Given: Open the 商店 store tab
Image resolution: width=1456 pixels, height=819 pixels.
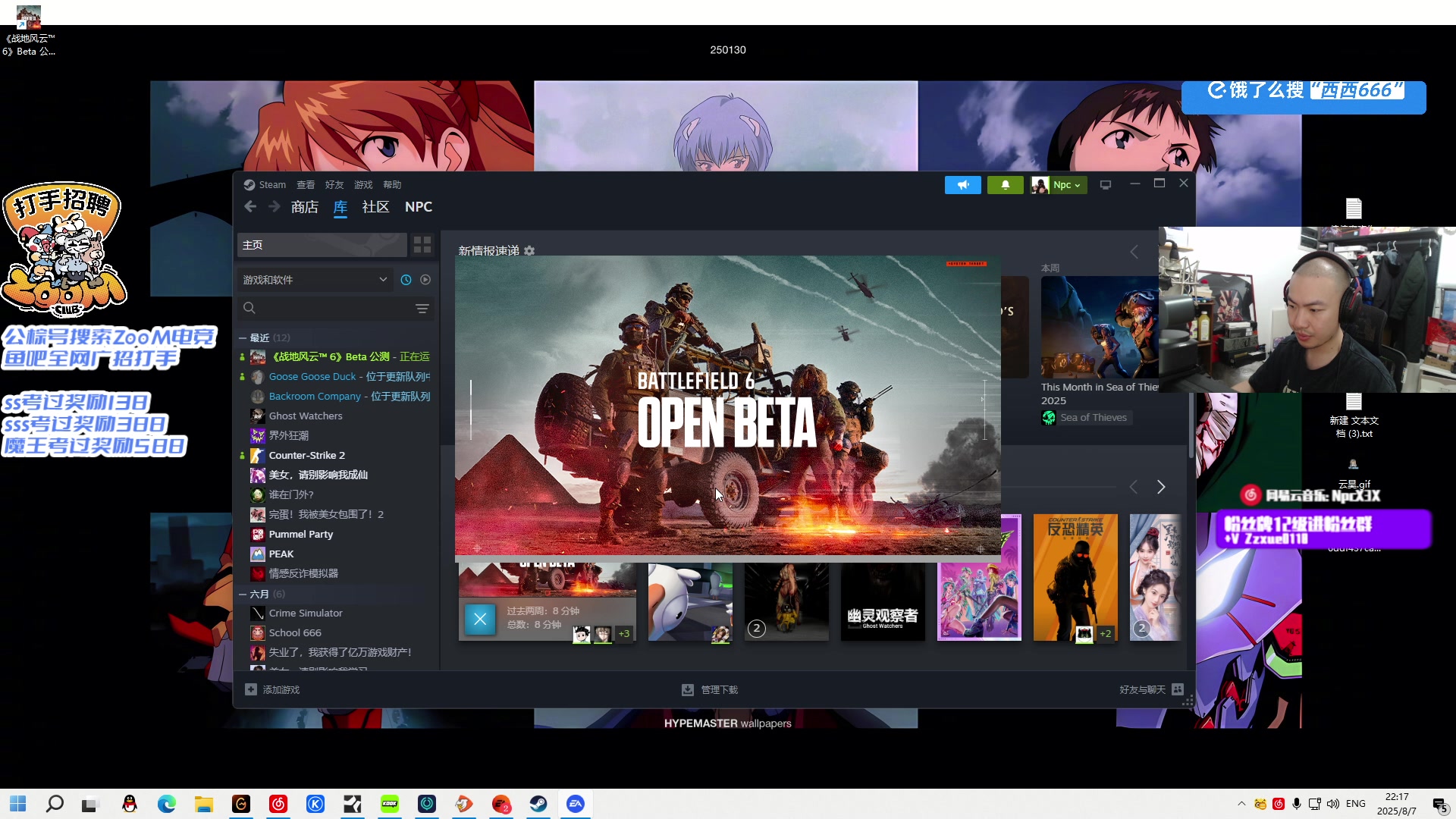Looking at the screenshot, I should click(305, 207).
